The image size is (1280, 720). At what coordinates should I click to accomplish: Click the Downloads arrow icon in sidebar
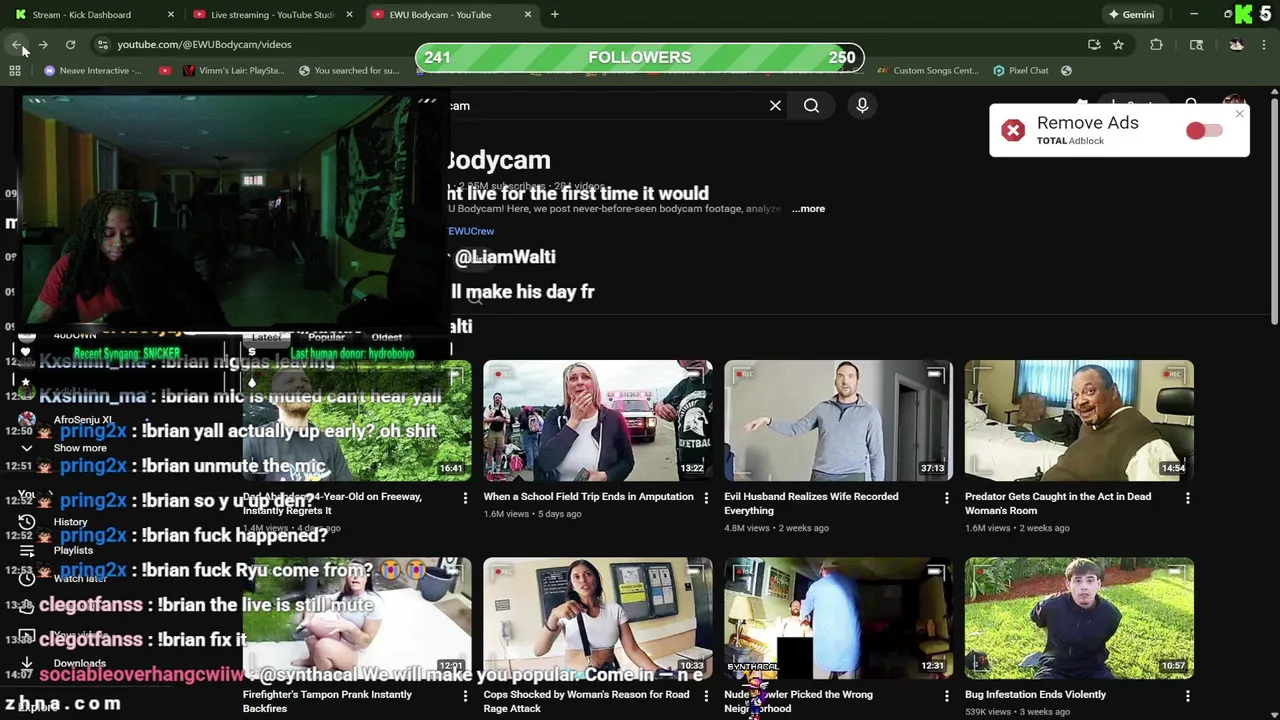pos(27,663)
